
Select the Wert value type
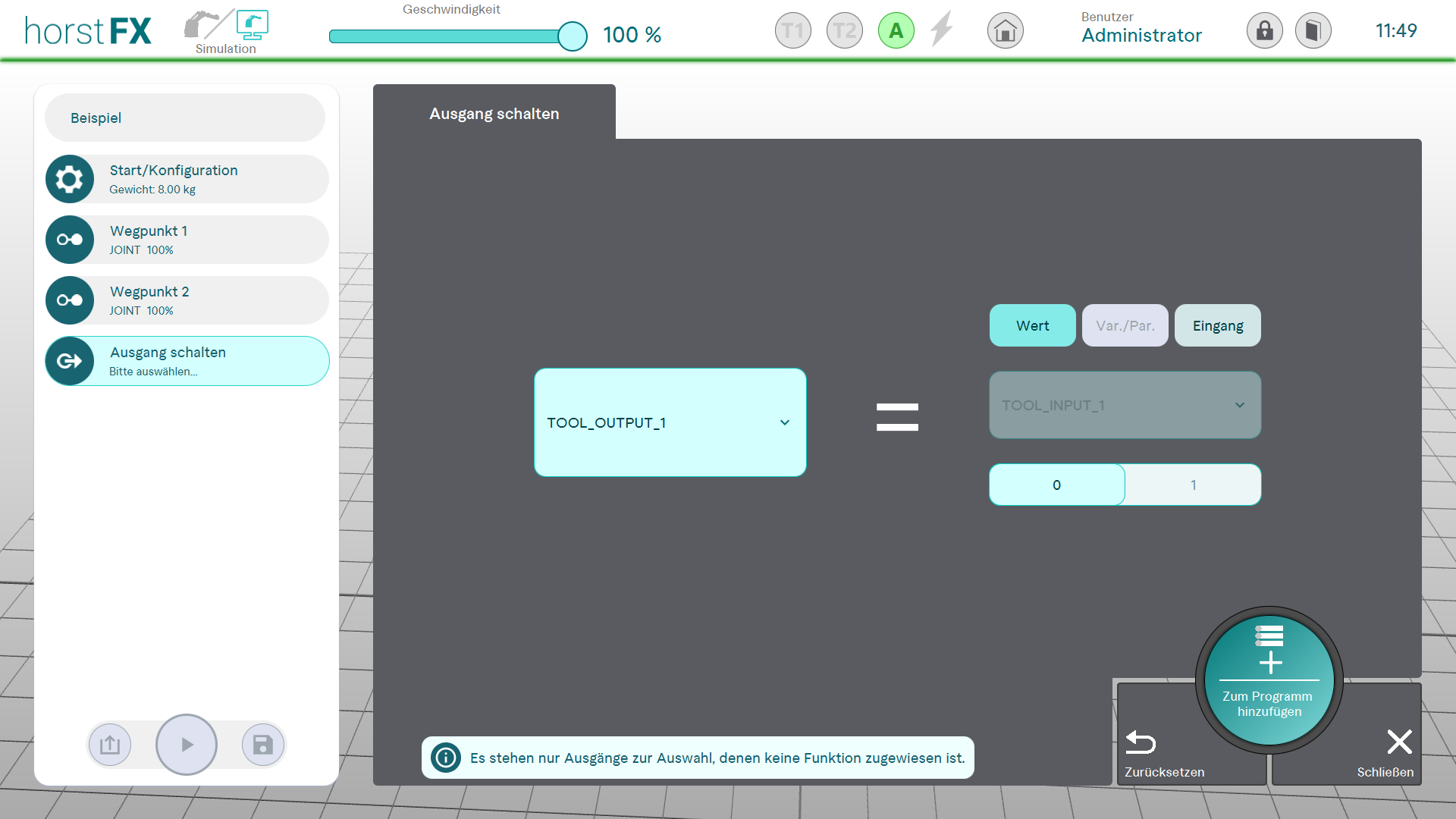click(x=1032, y=326)
